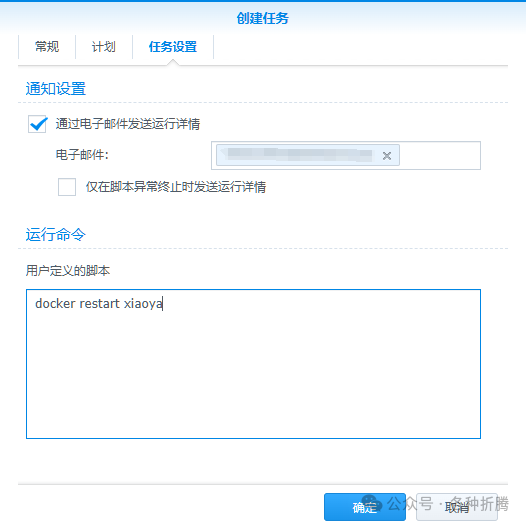The height and width of the screenshot is (525, 526).
Task: Click the 运行命令 section heading
Action: 56,234
